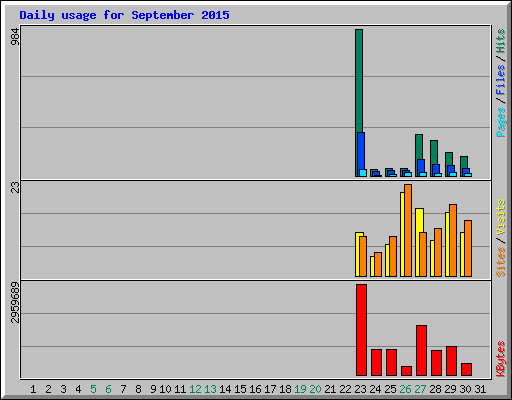The image size is (512, 400).
Task: Click the 23 sites axis label
Action: 15,187
